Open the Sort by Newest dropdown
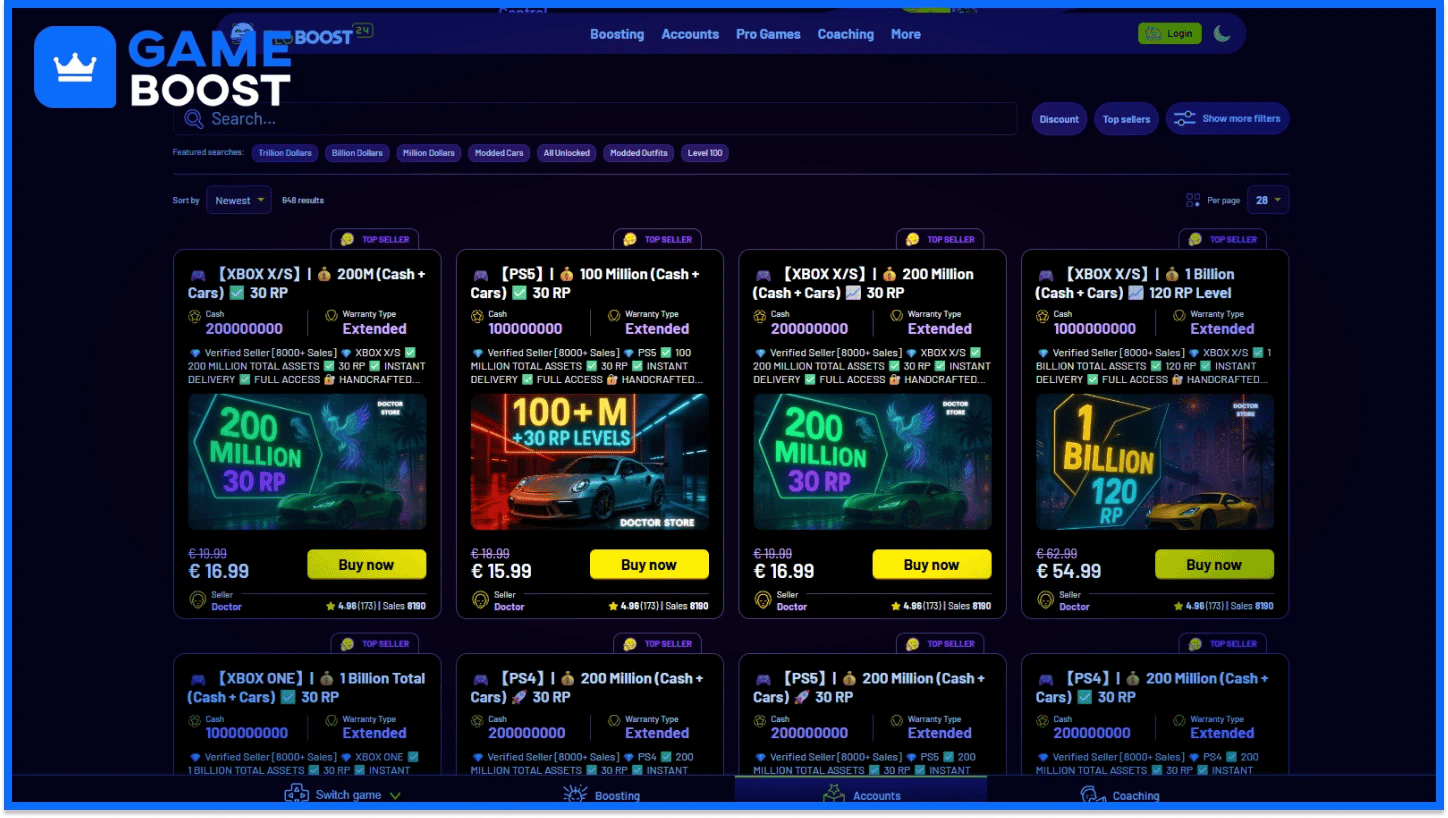Screen dimensions: 1448x818 238,200
